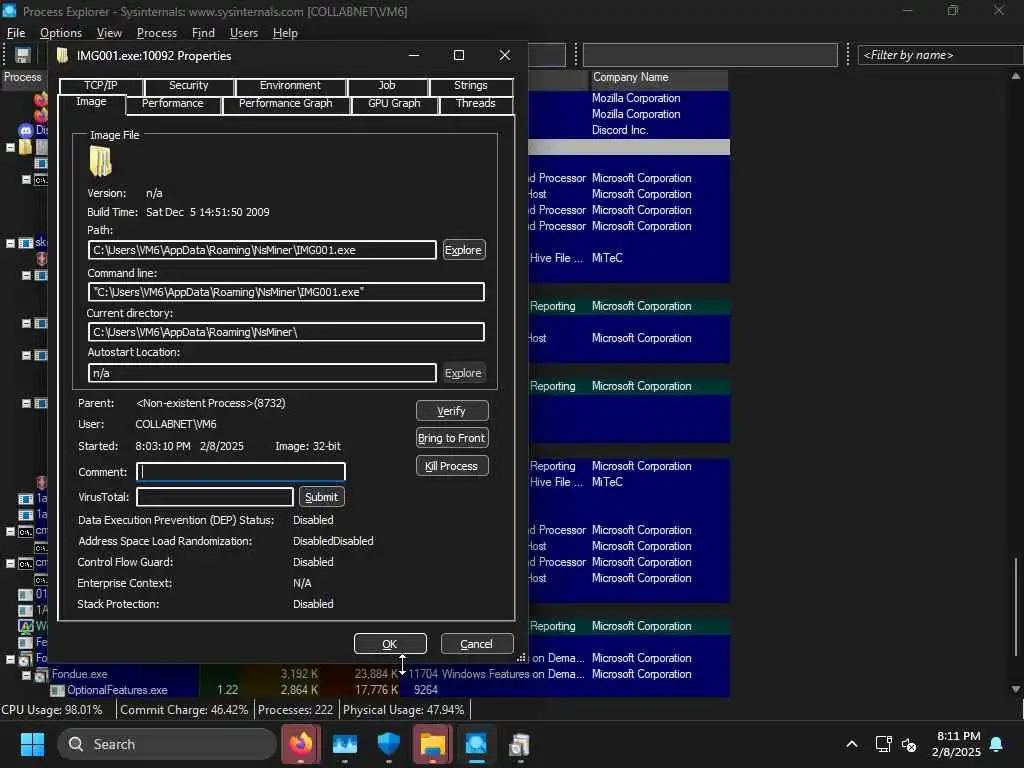
Task: Click the Command line field
Action: pyautogui.click(x=286, y=292)
